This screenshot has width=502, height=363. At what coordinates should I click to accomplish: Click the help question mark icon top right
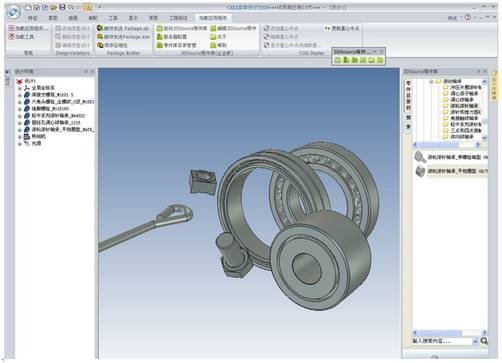[x=468, y=17]
